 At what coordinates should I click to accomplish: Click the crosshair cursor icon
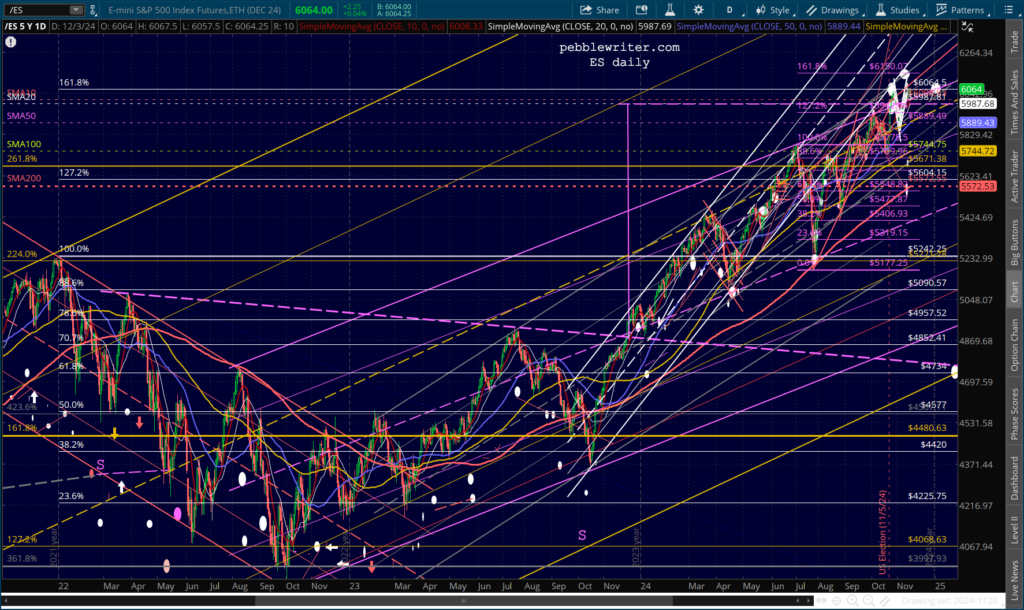(x=837, y=600)
